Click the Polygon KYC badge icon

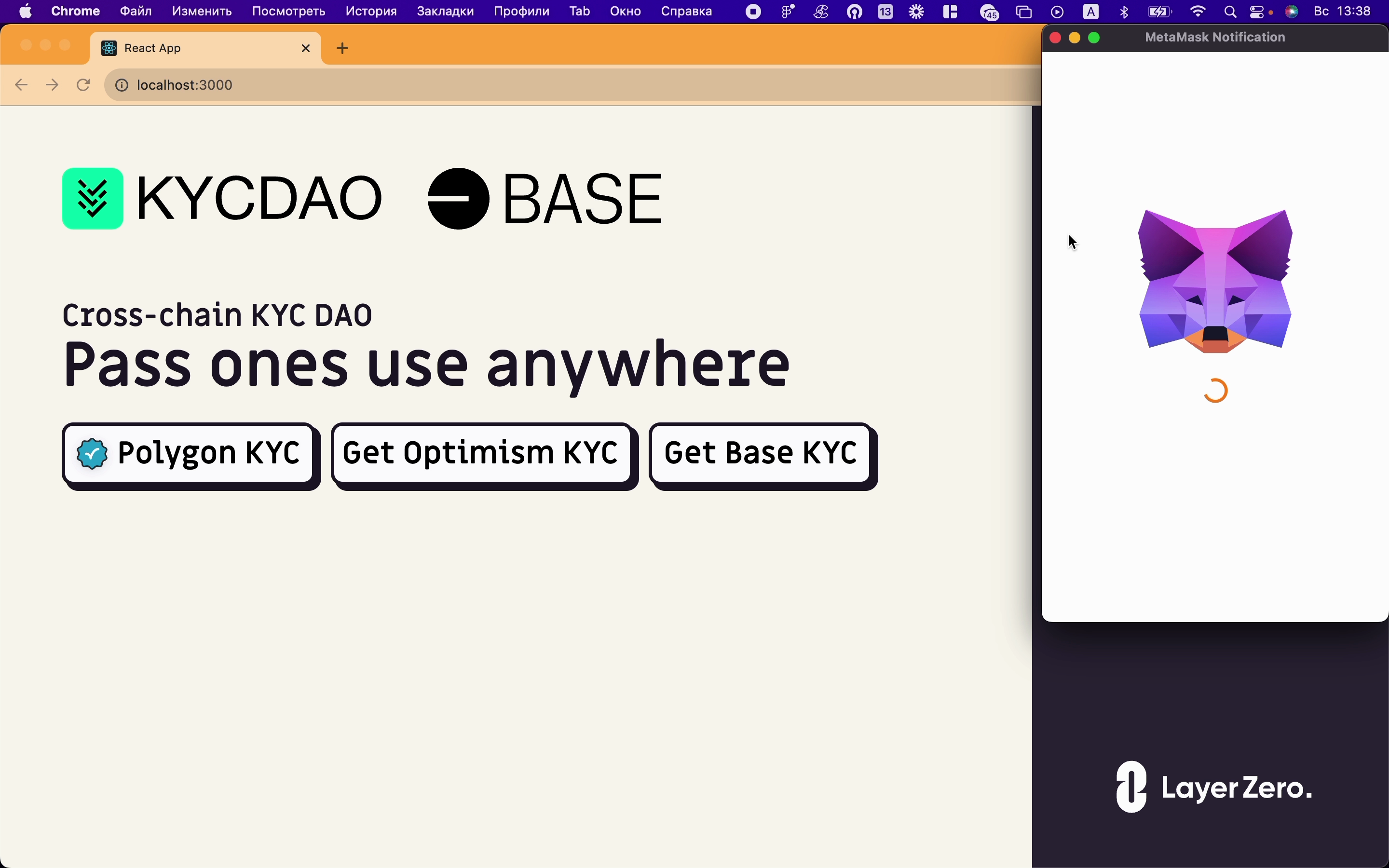pos(91,453)
